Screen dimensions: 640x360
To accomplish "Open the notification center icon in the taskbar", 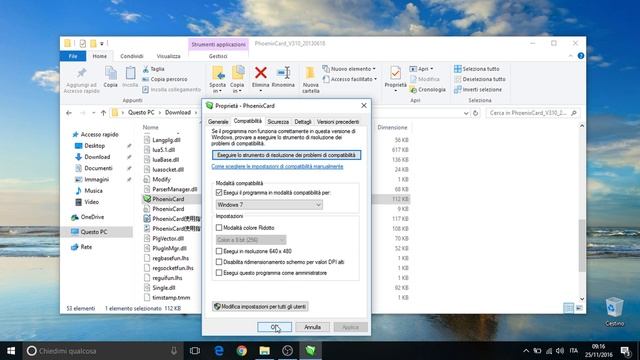I will (625, 351).
